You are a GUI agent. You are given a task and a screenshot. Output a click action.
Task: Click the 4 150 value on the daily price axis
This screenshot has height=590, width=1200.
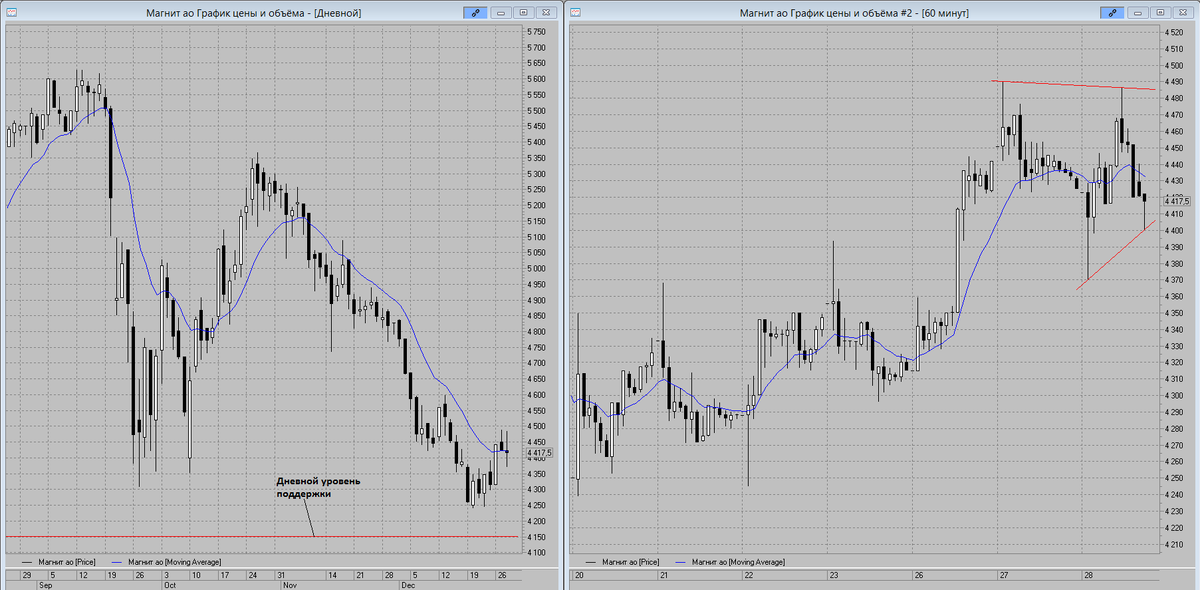(x=536, y=537)
